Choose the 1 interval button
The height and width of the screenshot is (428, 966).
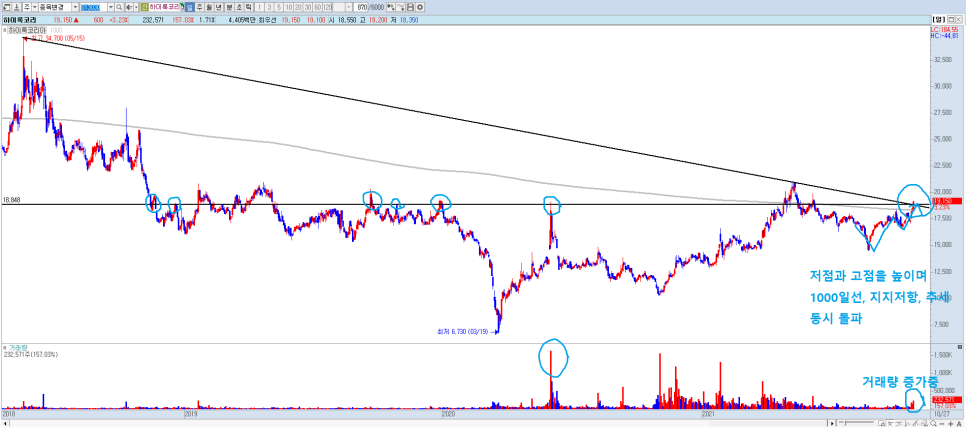click(259, 7)
